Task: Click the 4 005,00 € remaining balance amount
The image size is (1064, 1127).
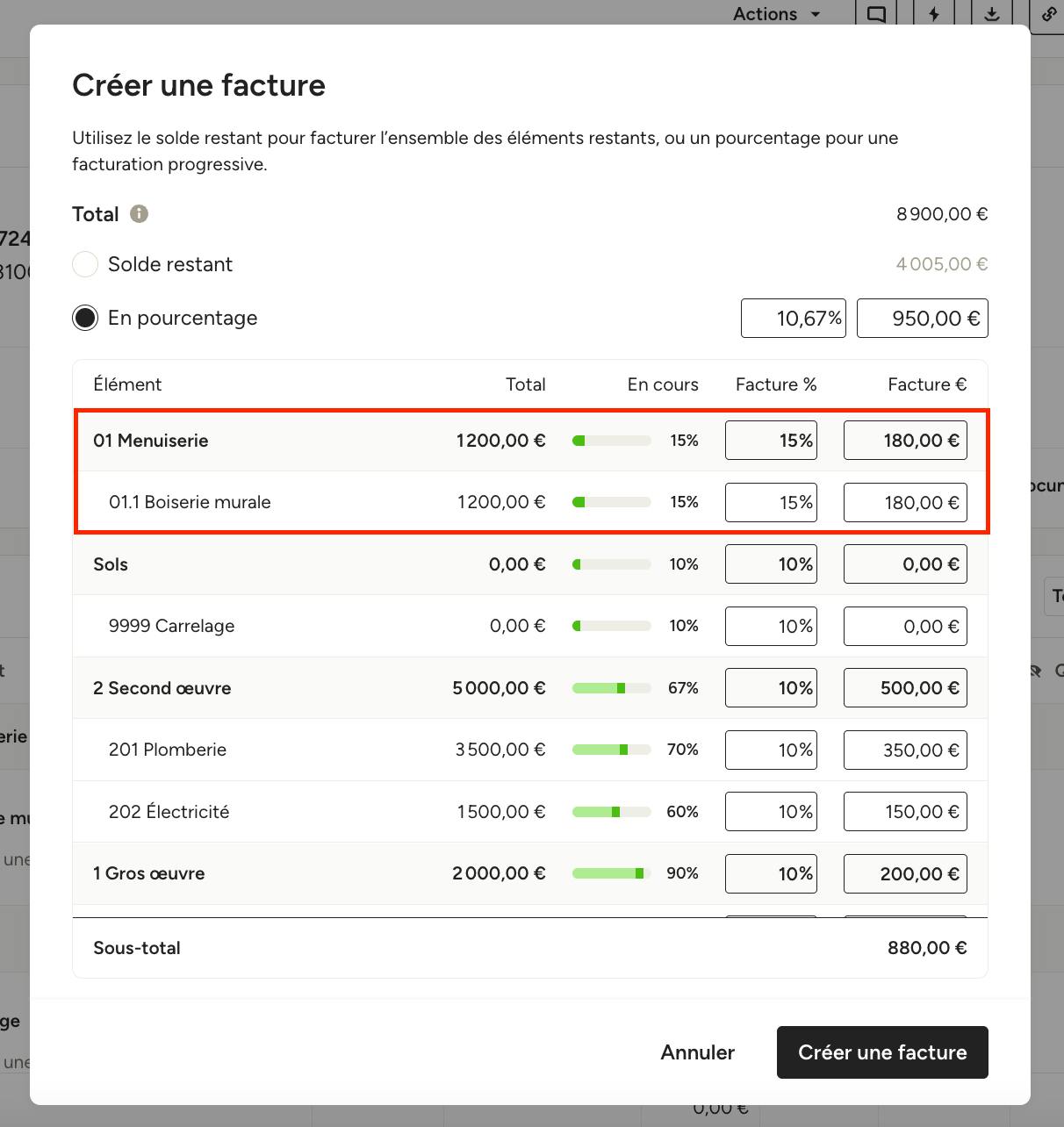Action: 942,264
